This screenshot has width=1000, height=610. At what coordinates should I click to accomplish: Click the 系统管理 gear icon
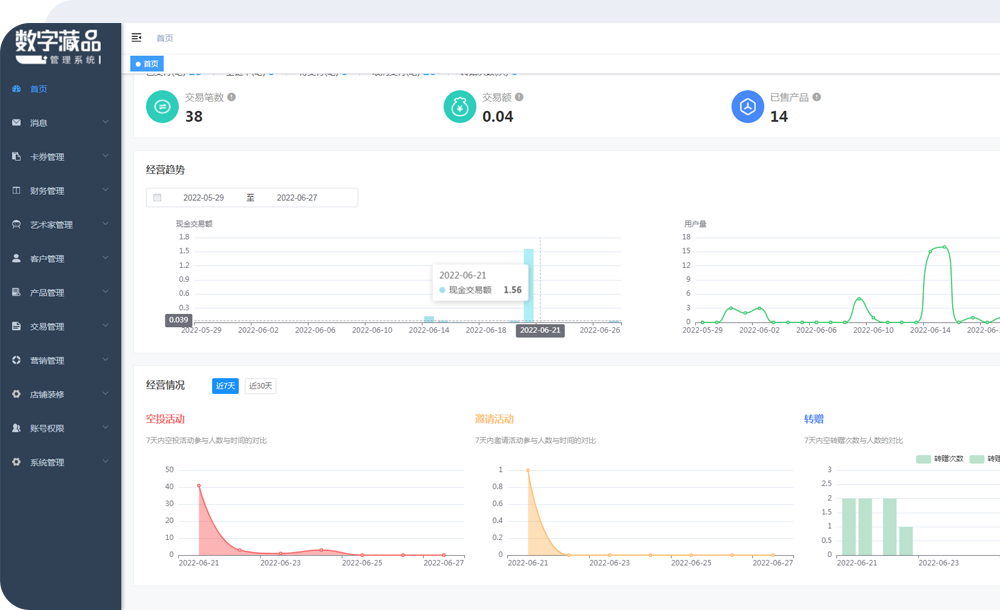click(17, 462)
